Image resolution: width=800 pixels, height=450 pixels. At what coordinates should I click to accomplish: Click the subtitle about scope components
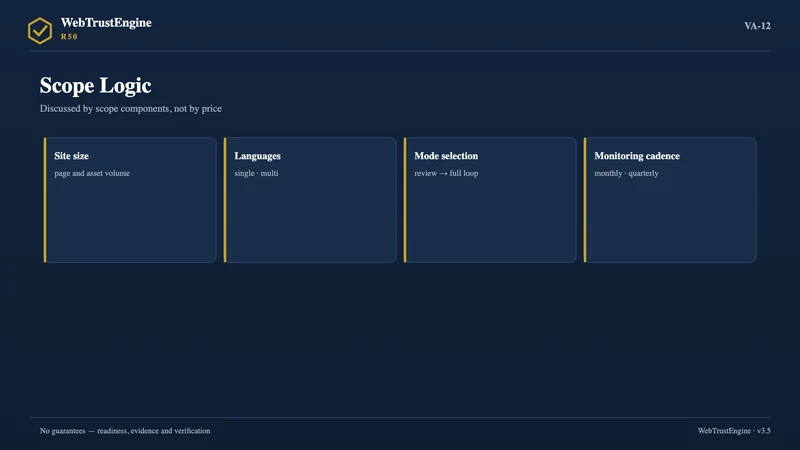(131, 109)
